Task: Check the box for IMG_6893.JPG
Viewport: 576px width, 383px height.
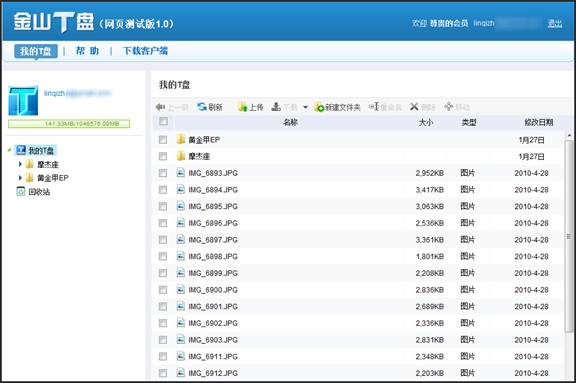Action: click(163, 173)
